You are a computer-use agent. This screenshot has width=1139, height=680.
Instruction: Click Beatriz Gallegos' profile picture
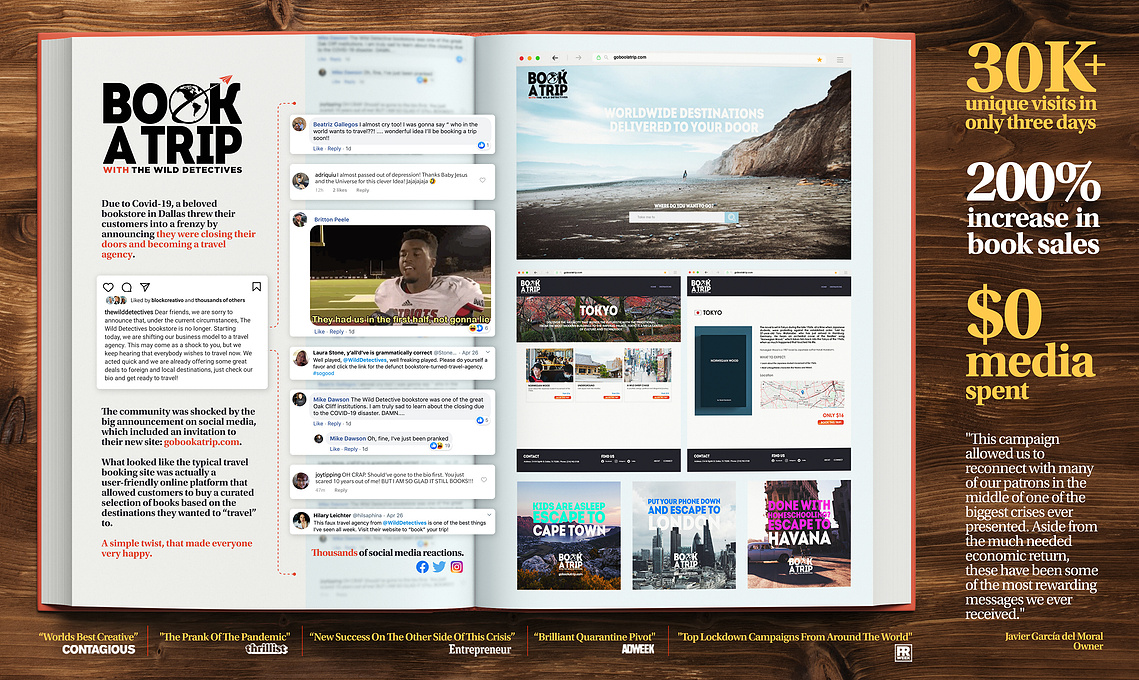pyautogui.click(x=299, y=124)
